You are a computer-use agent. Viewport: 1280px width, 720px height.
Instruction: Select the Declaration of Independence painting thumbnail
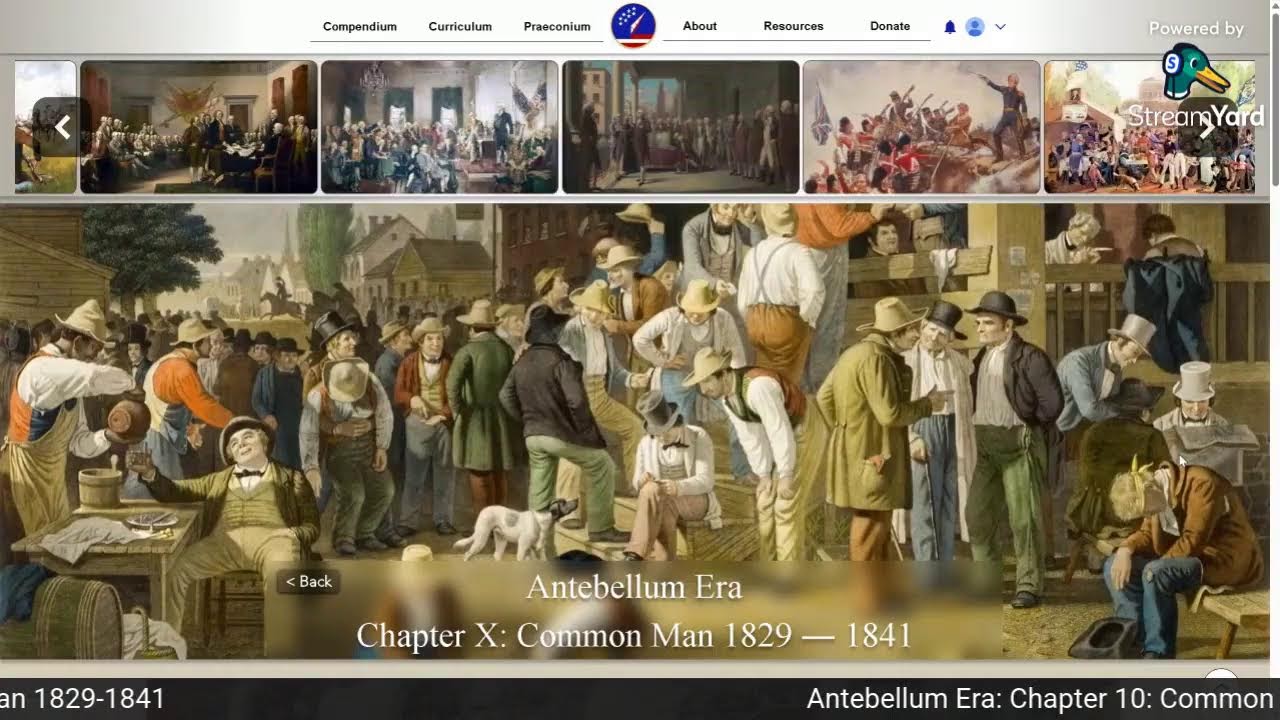click(198, 127)
